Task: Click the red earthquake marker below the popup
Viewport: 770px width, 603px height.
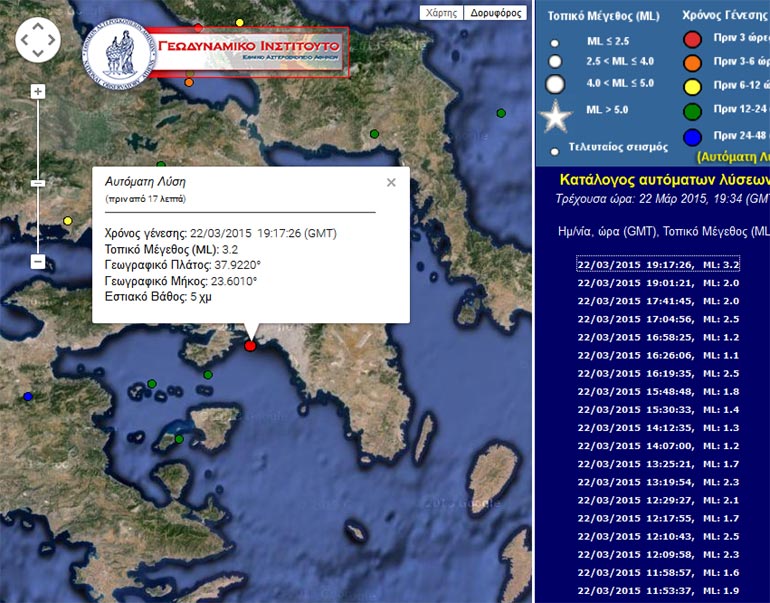Action: [x=250, y=346]
